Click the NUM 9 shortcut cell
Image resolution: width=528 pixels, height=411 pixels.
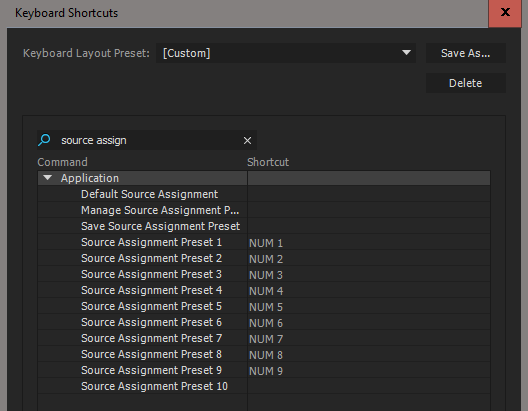(x=369, y=370)
